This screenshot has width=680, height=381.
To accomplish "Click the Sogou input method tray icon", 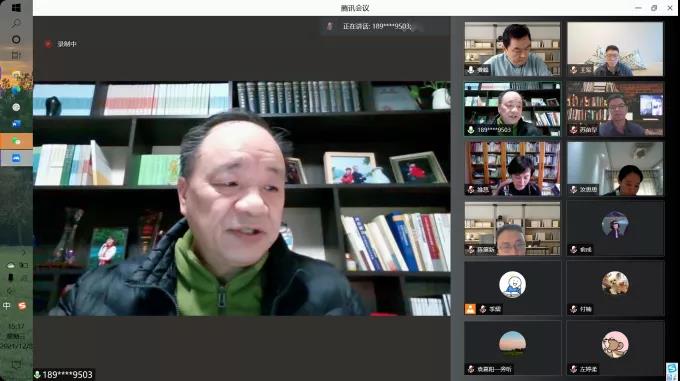I will [x=22, y=306].
